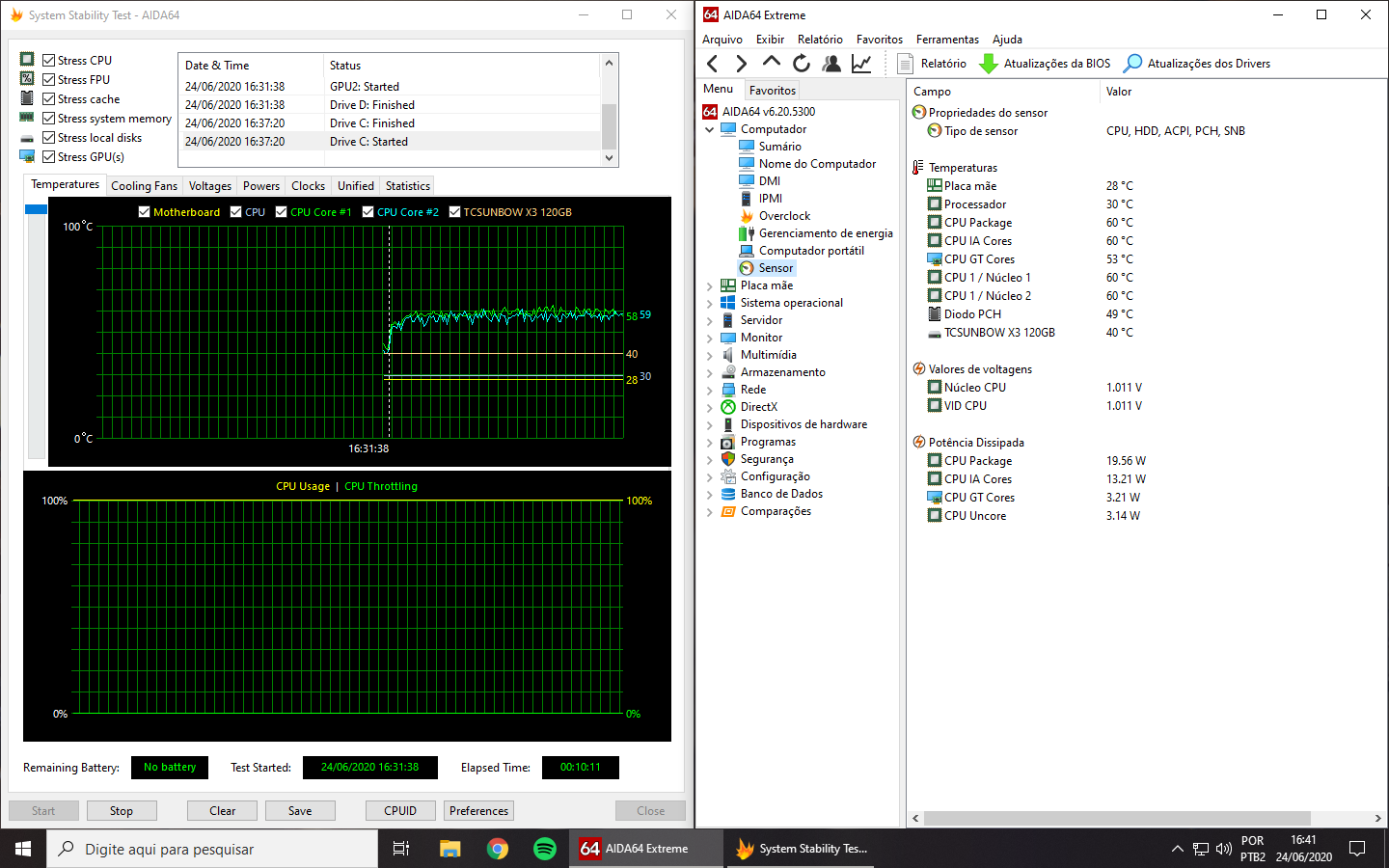Toggle the Stress system memory checkbox
Viewport: 1389px width, 868px height.
(x=48, y=118)
